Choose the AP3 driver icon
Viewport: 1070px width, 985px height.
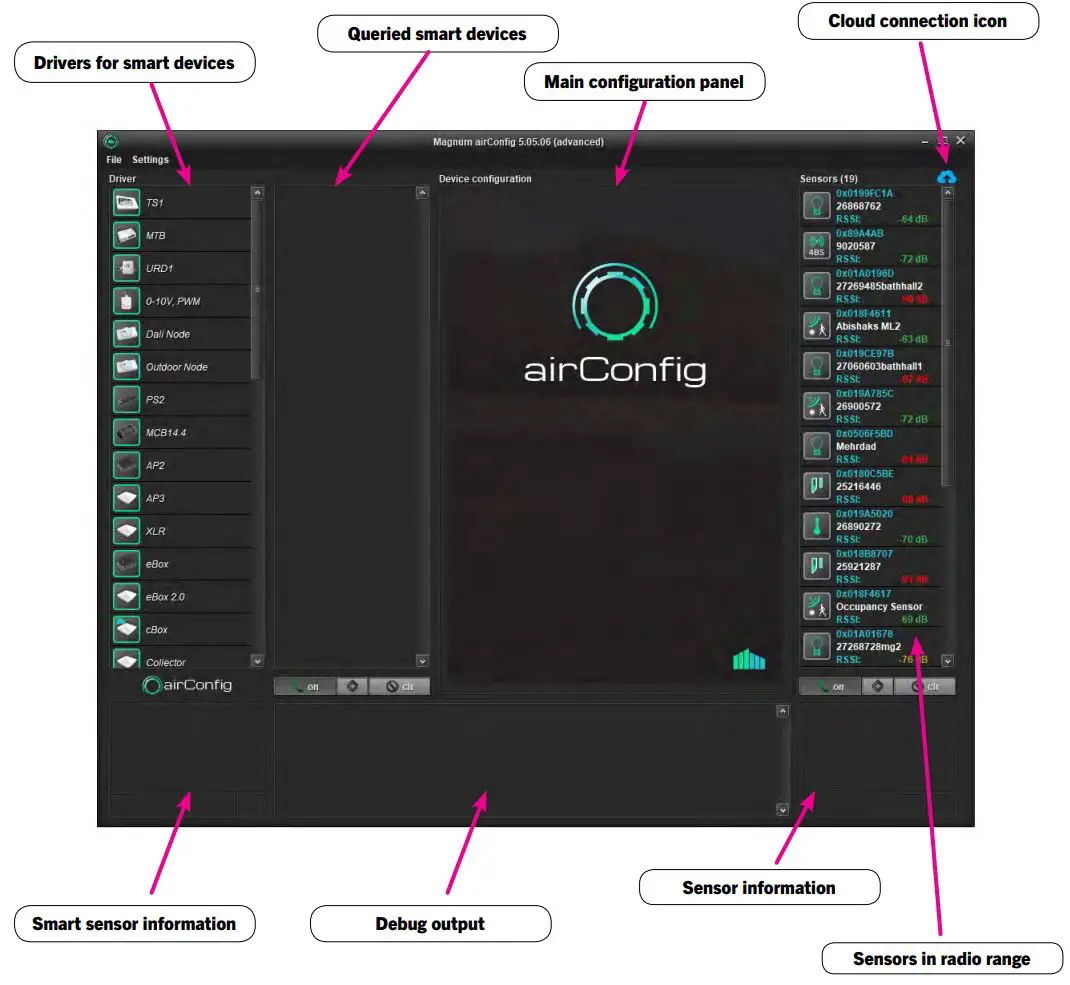pyautogui.click(x=126, y=498)
